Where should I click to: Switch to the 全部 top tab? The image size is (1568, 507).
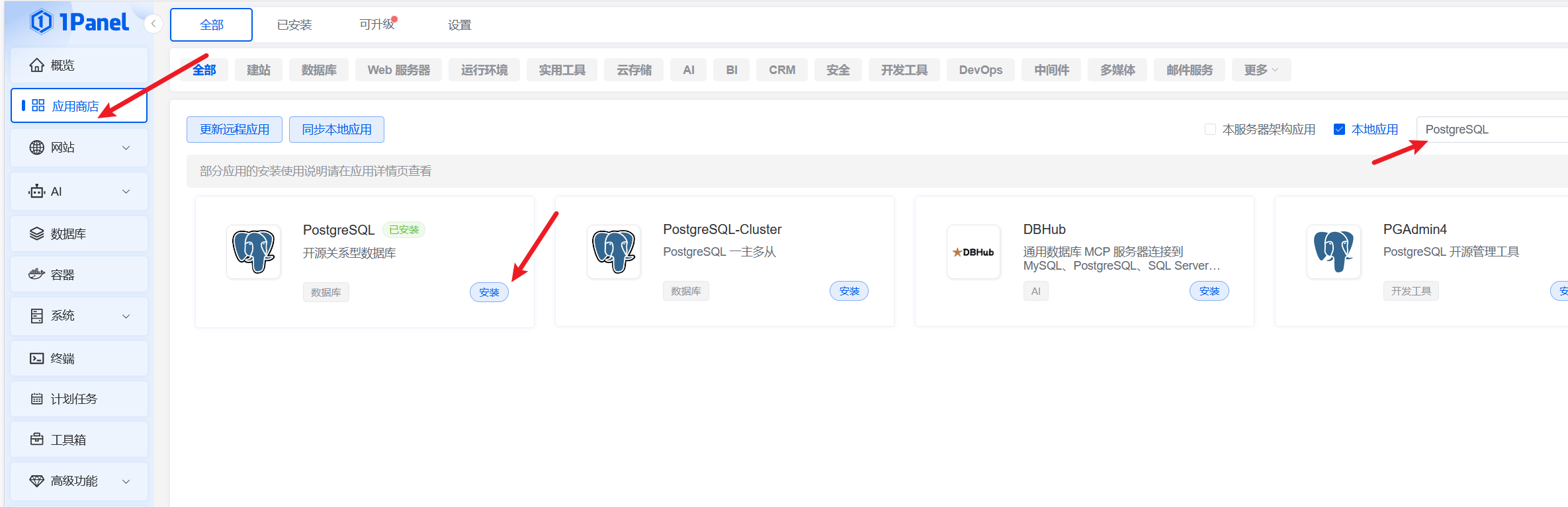point(211,25)
